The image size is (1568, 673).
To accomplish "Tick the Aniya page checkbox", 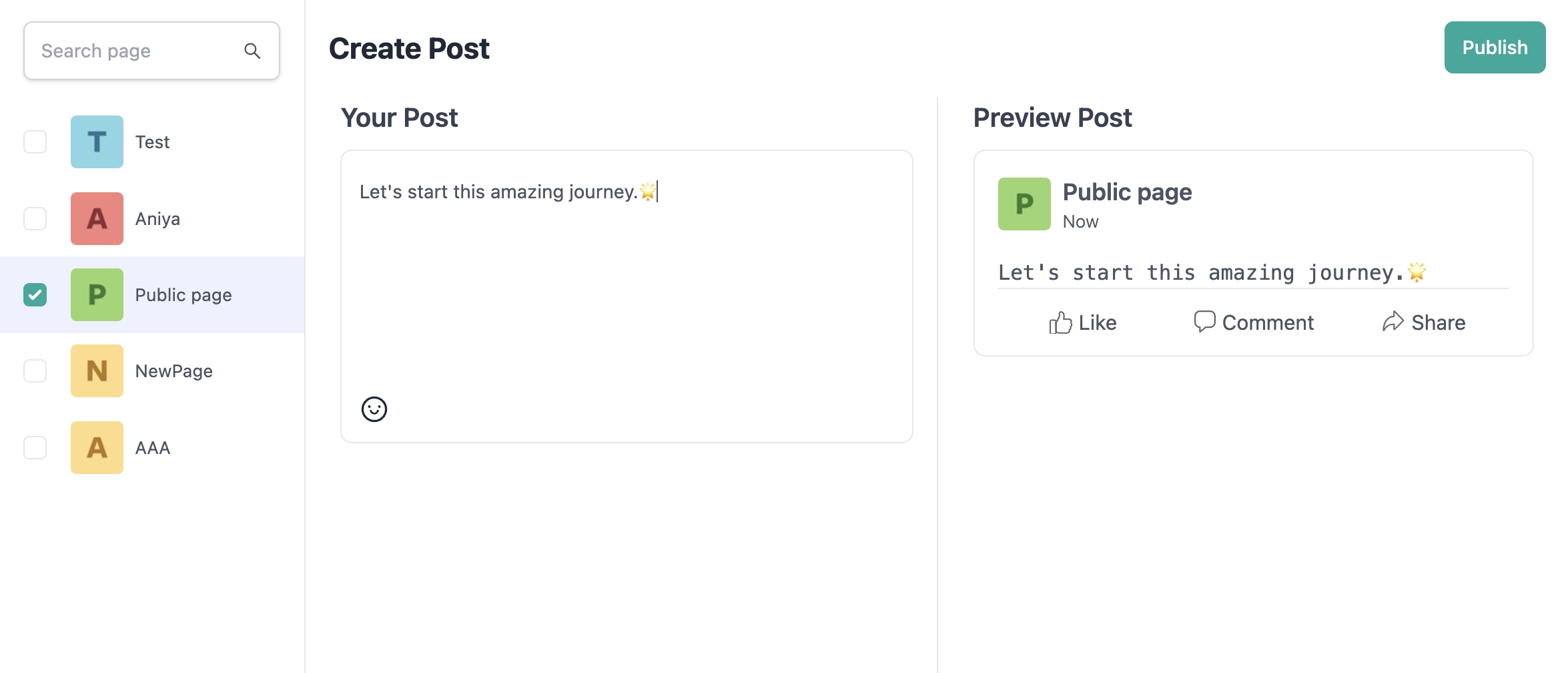I will click(x=35, y=219).
